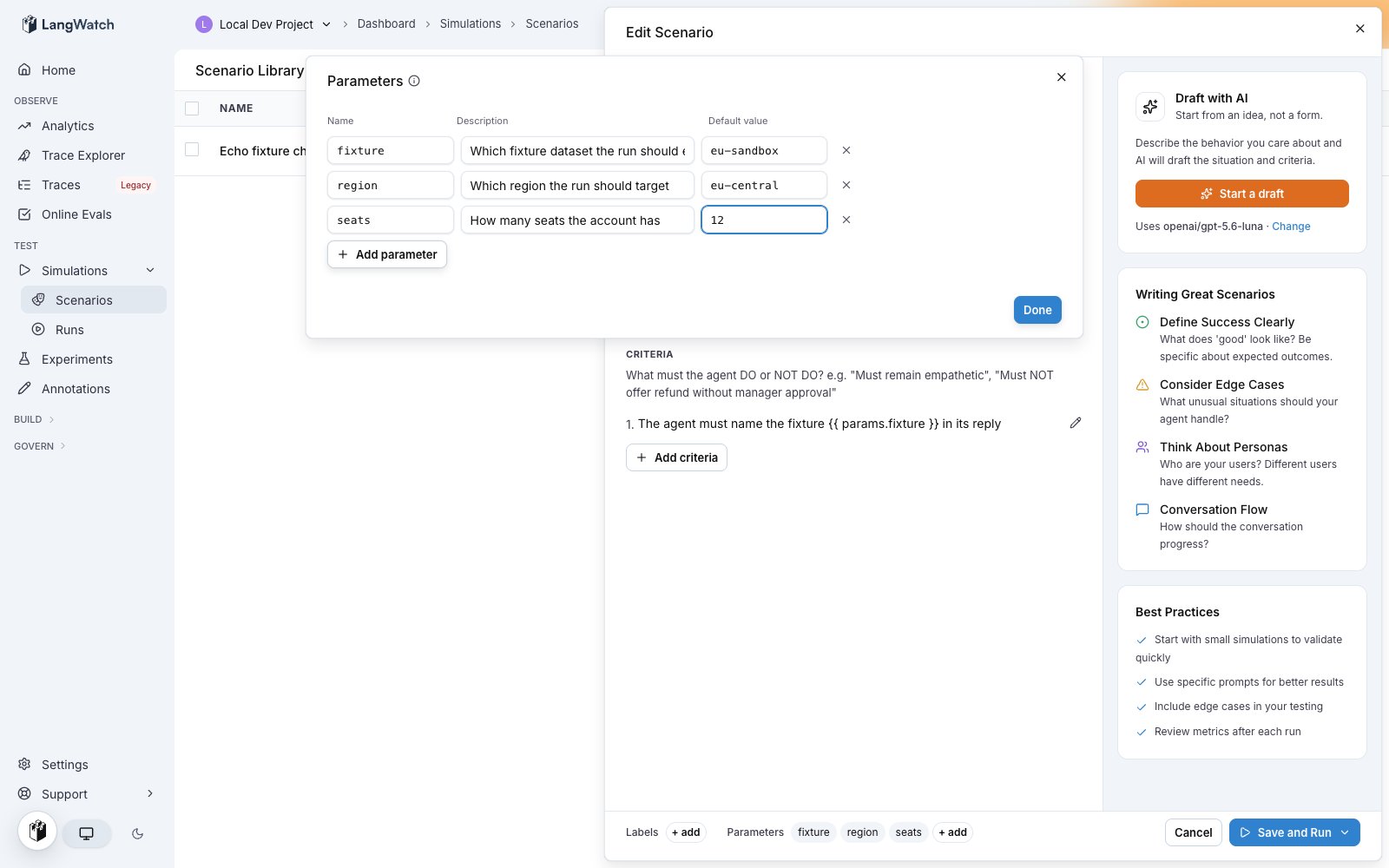This screenshot has width=1389, height=868.
Task: Open the fixture parameter chip
Action: (813, 832)
